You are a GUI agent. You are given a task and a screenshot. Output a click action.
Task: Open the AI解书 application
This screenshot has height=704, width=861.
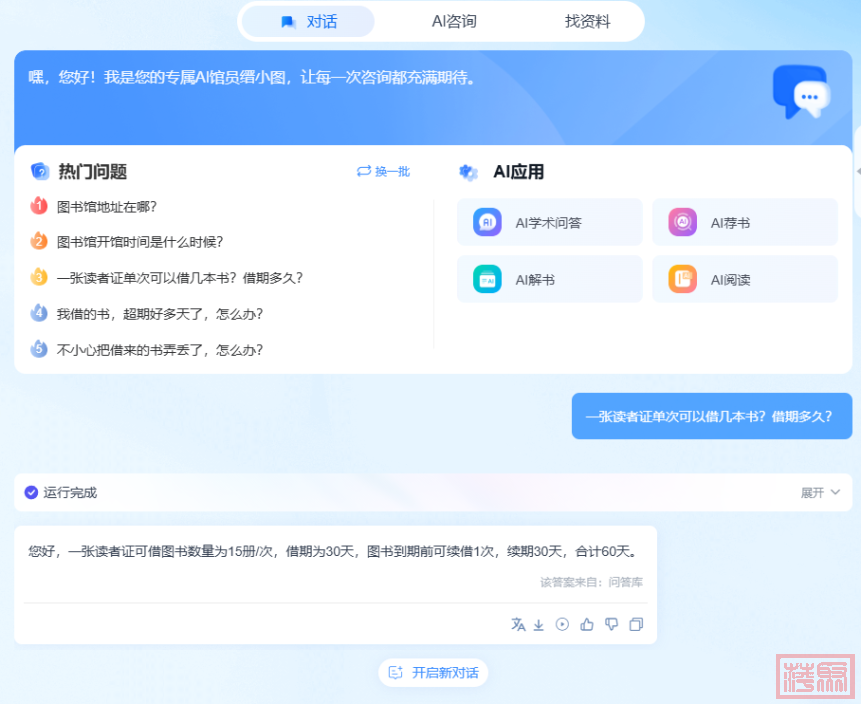(x=549, y=279)
